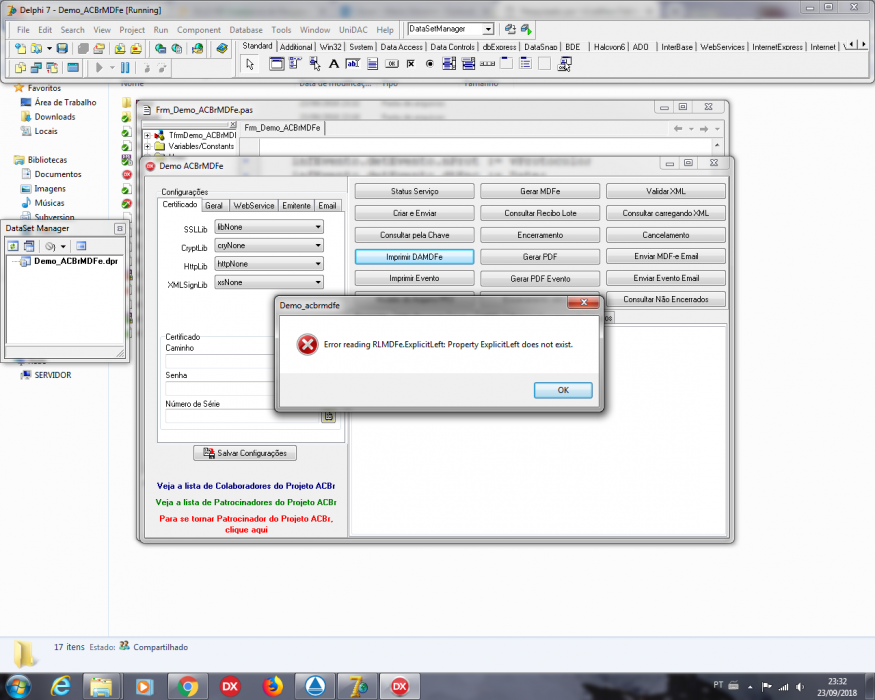Open the DataSetManager desktop combo box
The width and height of the screenshot is (875, 700).
[451, 29]
